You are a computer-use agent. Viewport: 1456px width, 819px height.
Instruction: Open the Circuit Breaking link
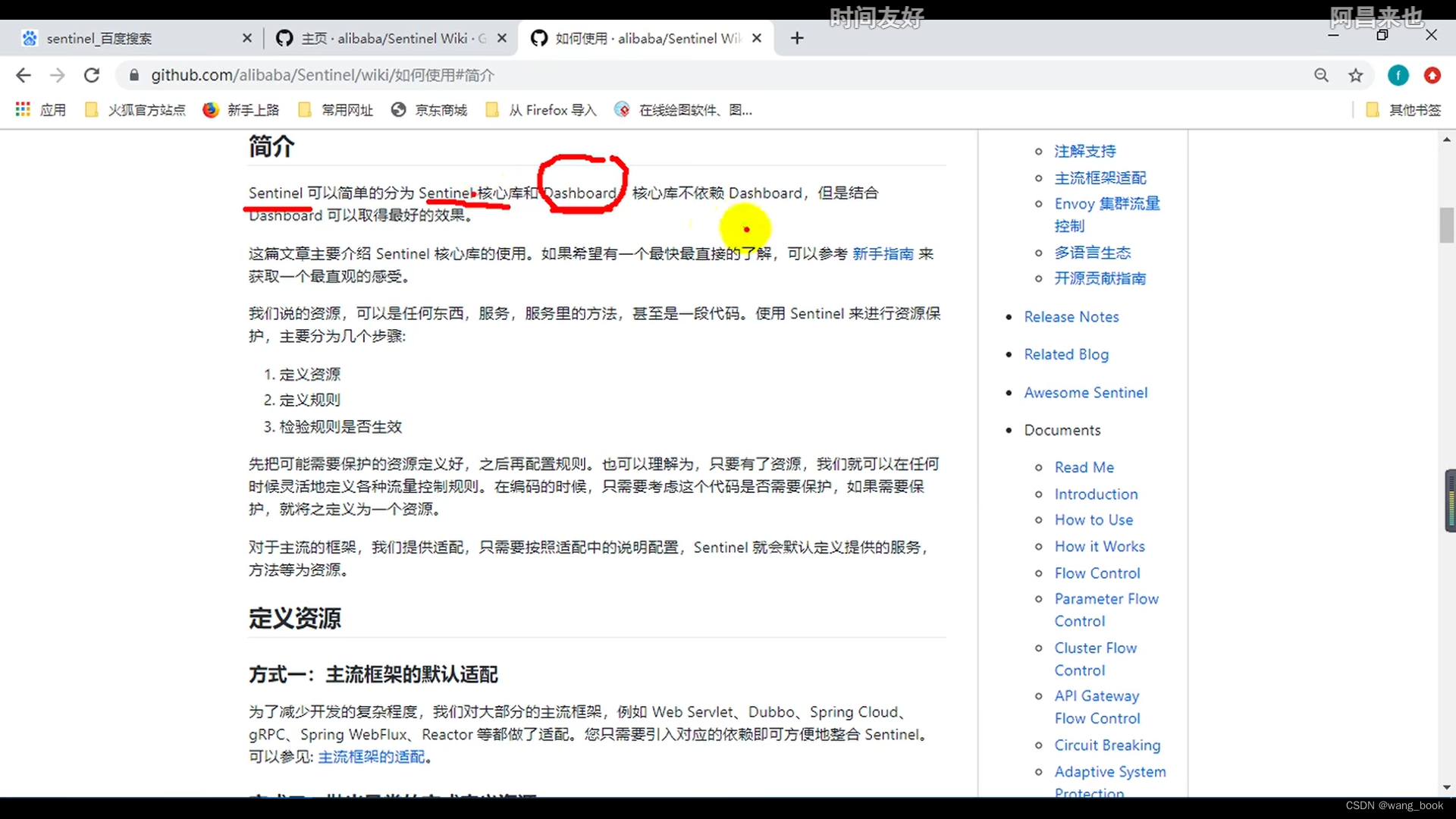tap(1107, 745)
